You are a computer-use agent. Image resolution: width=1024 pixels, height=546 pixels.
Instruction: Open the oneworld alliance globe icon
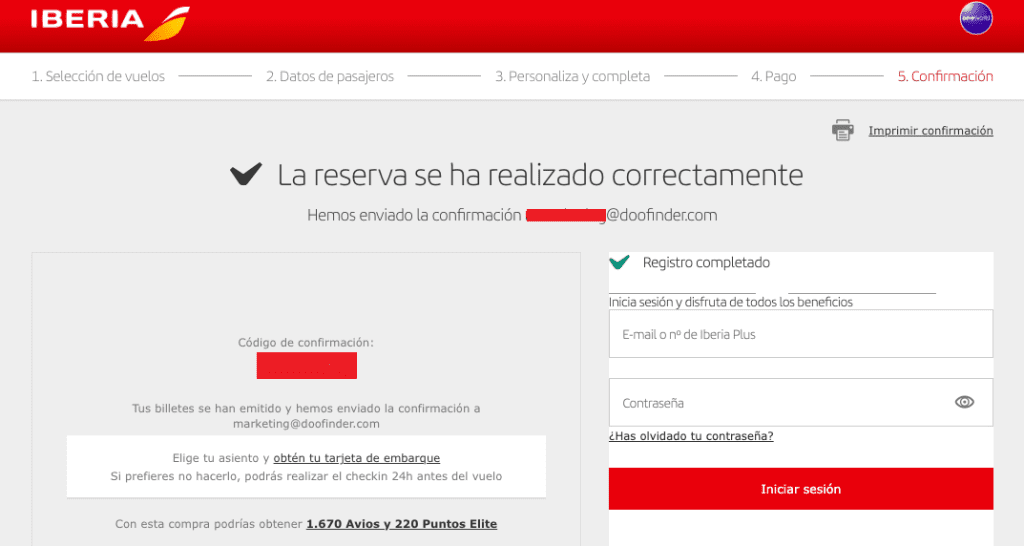point(976,18)
